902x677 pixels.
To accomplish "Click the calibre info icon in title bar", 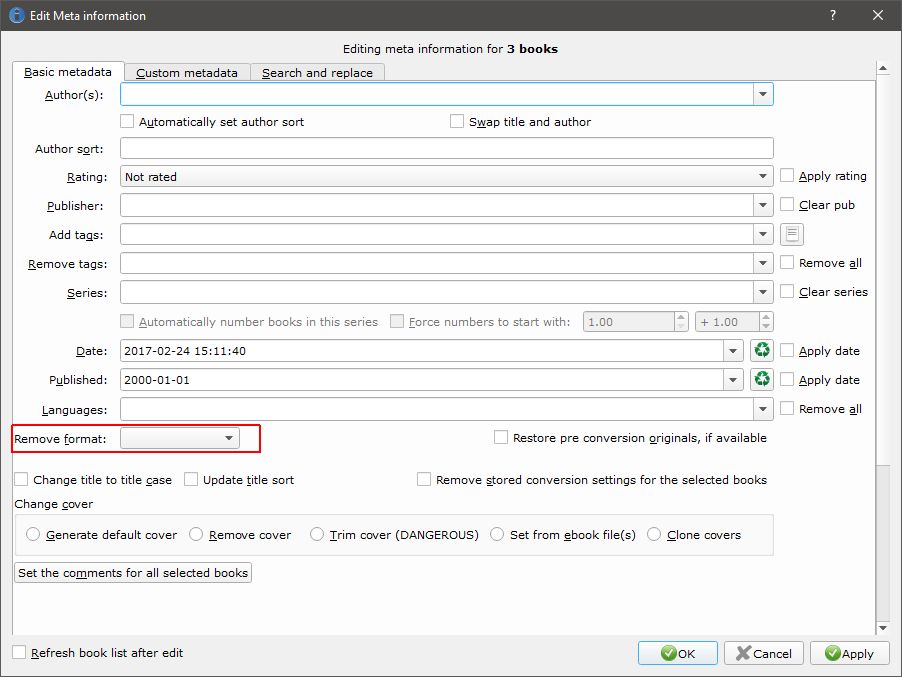I will (x=17, y=16).
